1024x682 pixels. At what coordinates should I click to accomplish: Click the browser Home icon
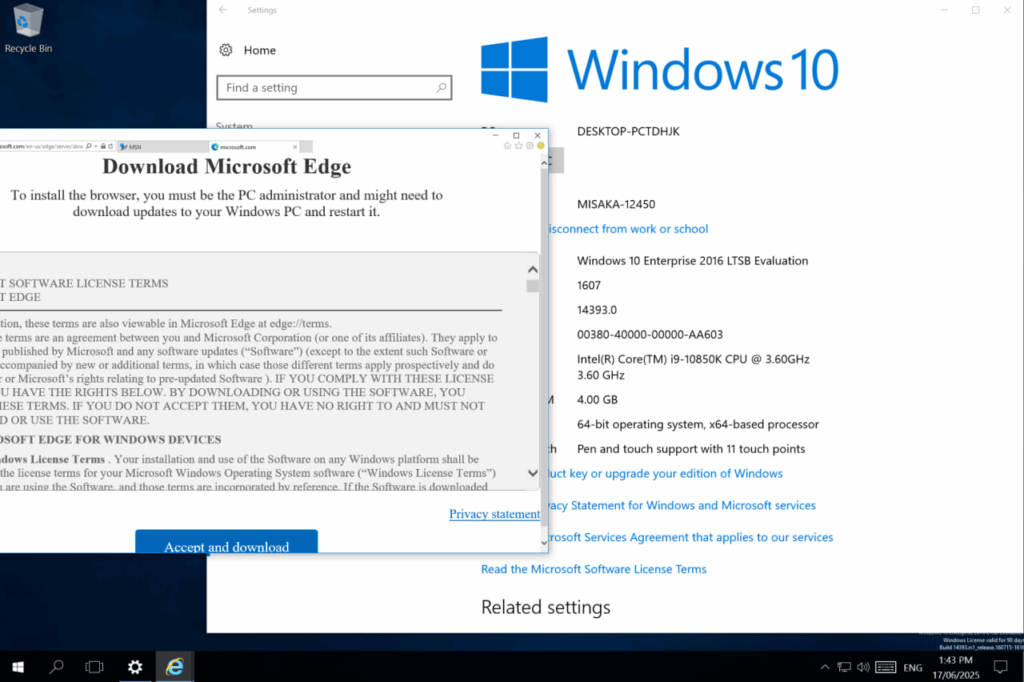click(507, 146)
